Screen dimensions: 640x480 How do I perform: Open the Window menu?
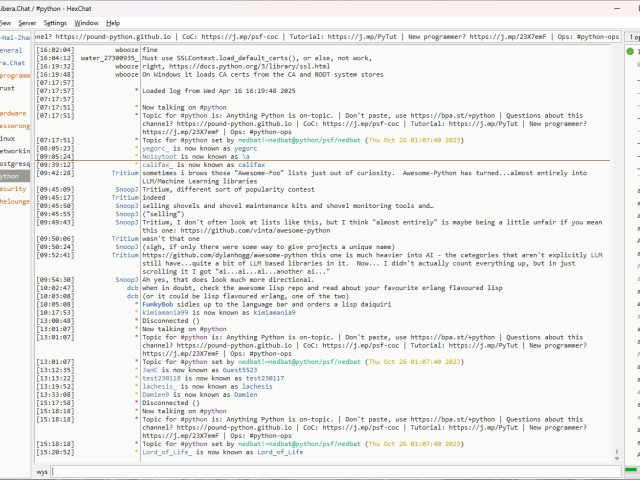pos(87,22)
